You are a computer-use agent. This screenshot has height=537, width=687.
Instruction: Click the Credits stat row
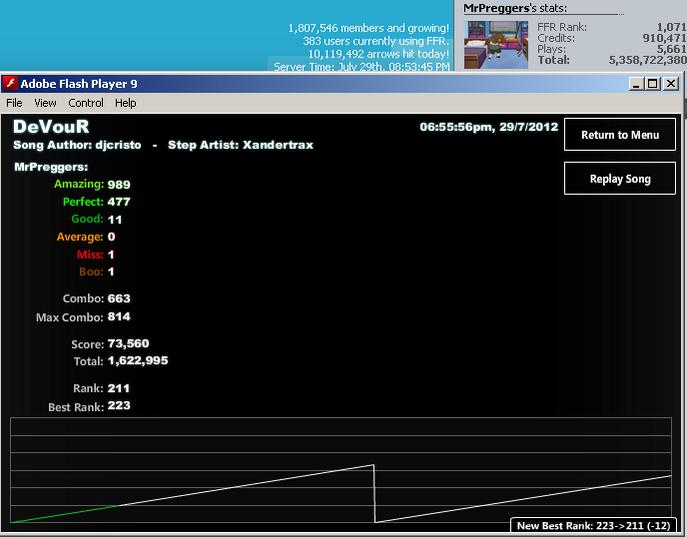click(x=611, y=38)
